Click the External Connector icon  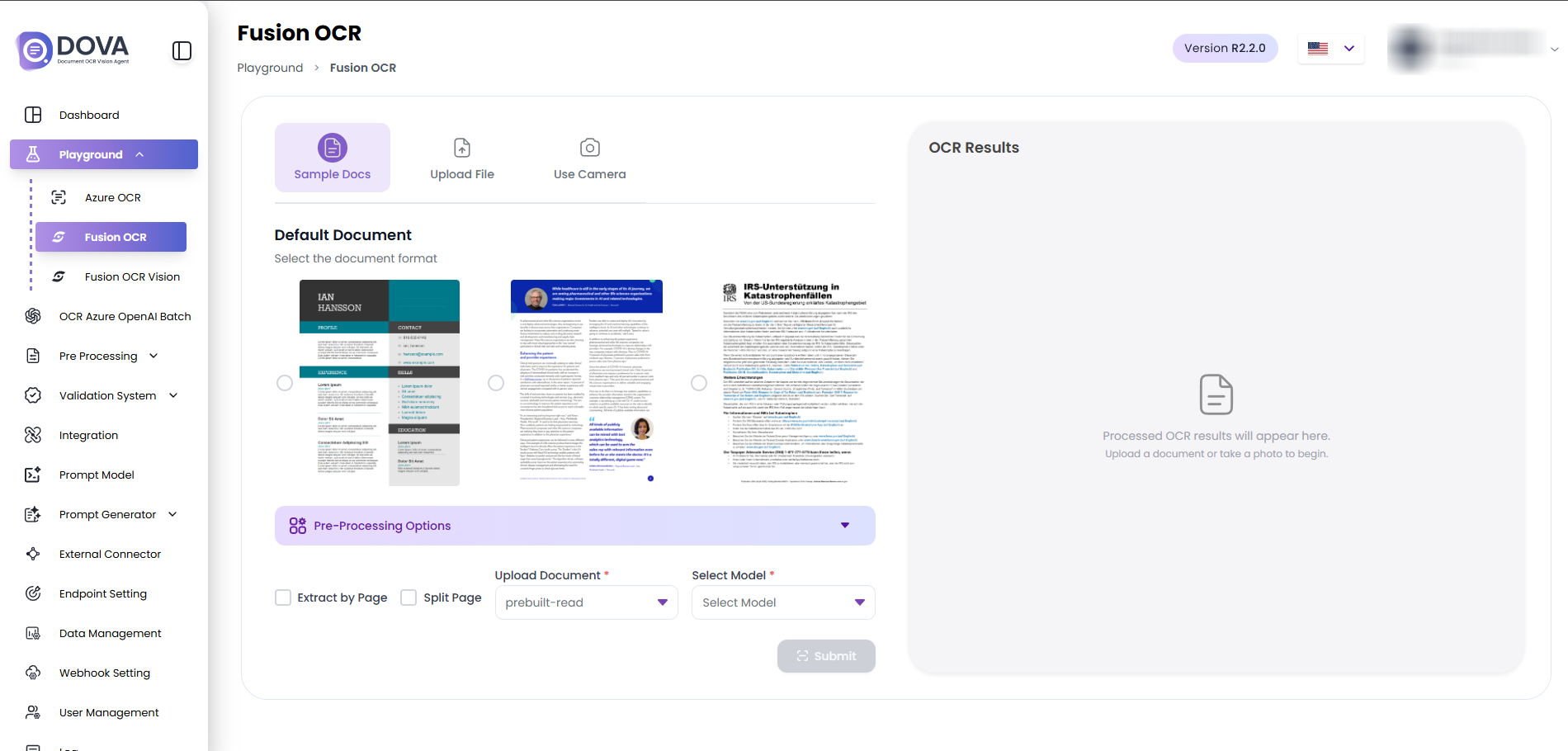[33, 554]
